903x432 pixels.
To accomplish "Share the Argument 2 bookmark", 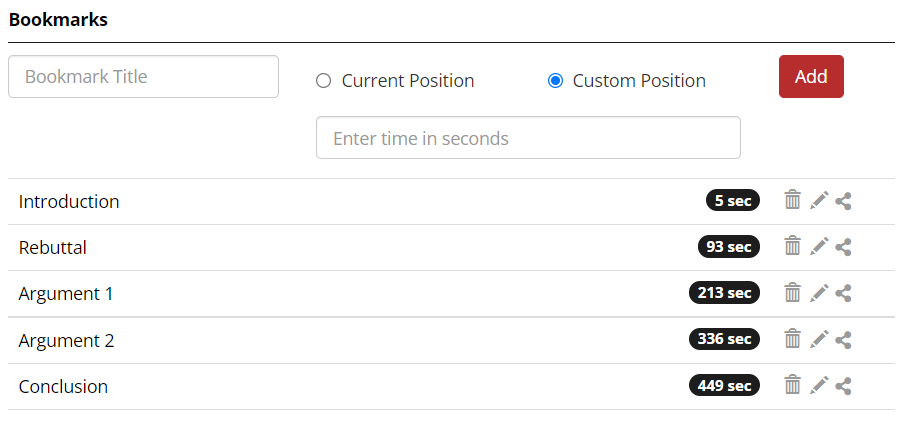I will (844, 339).
